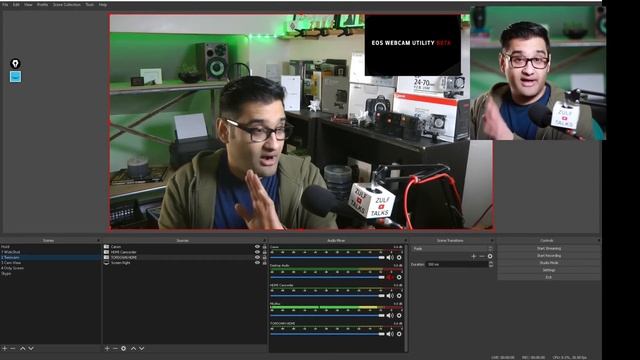This screenshot has width=640, height=360.
Task: Open gear settings for TOPDOWN HDMI audio
Action: [x=399, y=334]
